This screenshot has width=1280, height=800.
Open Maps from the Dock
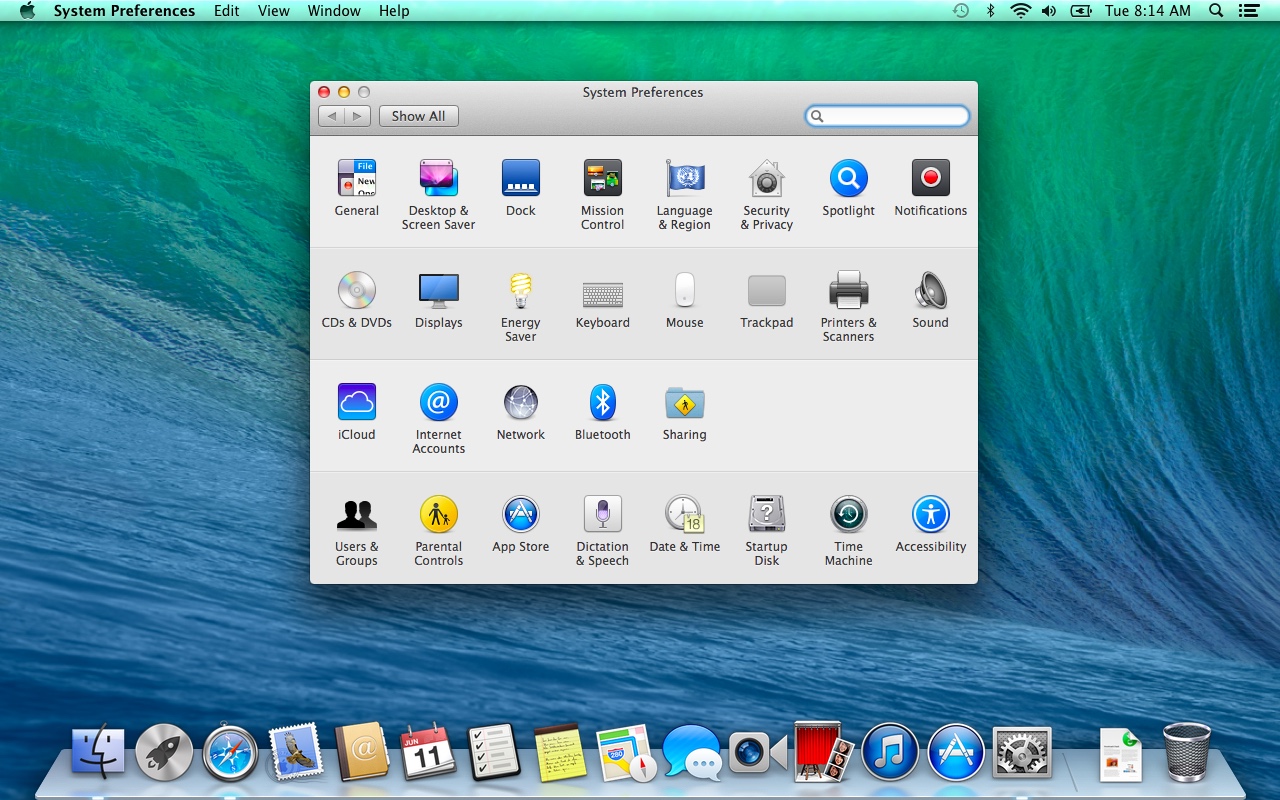tap(626, 752)
